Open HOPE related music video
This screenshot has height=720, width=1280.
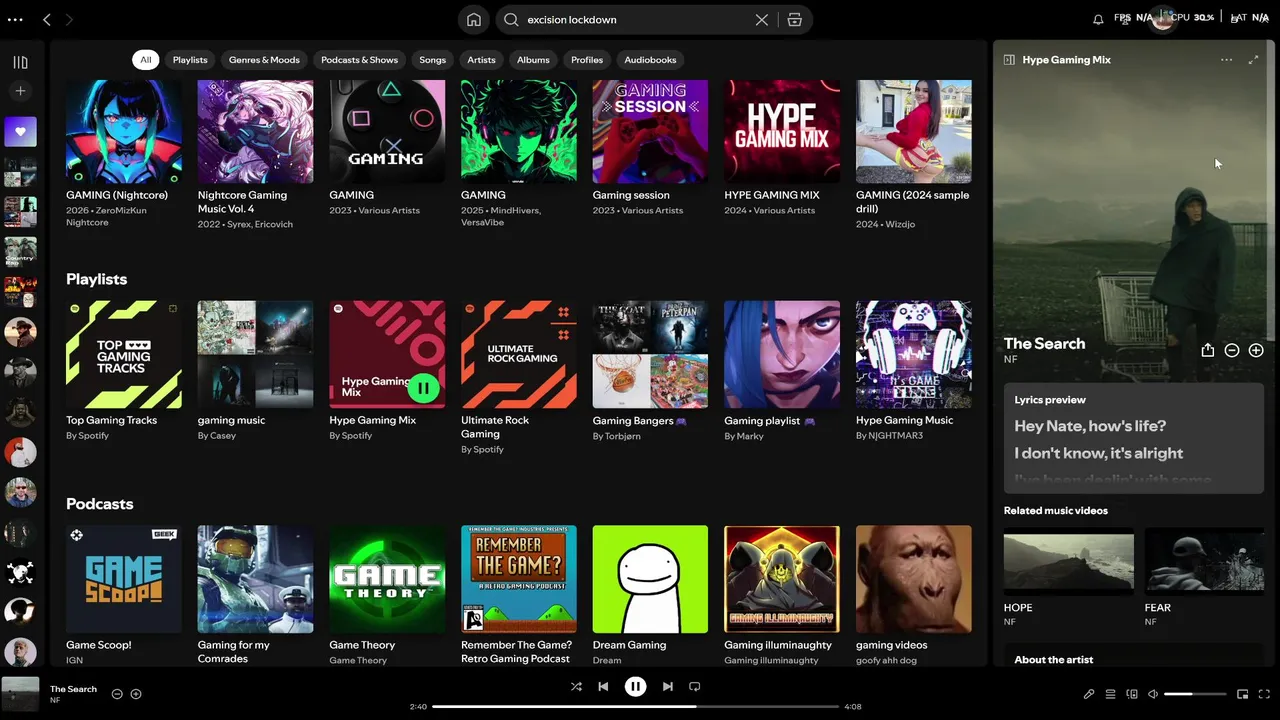click(1069, 578)
